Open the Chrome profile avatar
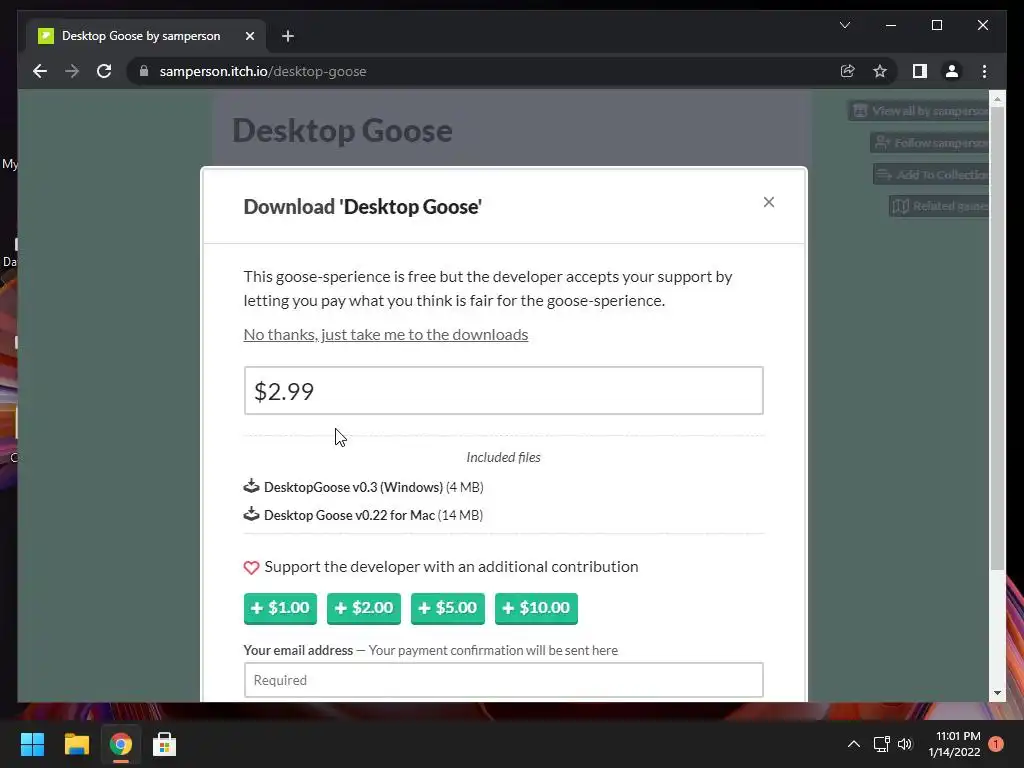 click(952, 71)
